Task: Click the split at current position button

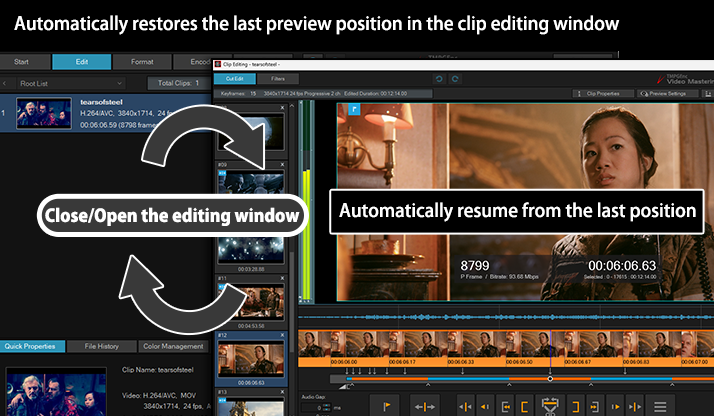Action: (424, 406)
